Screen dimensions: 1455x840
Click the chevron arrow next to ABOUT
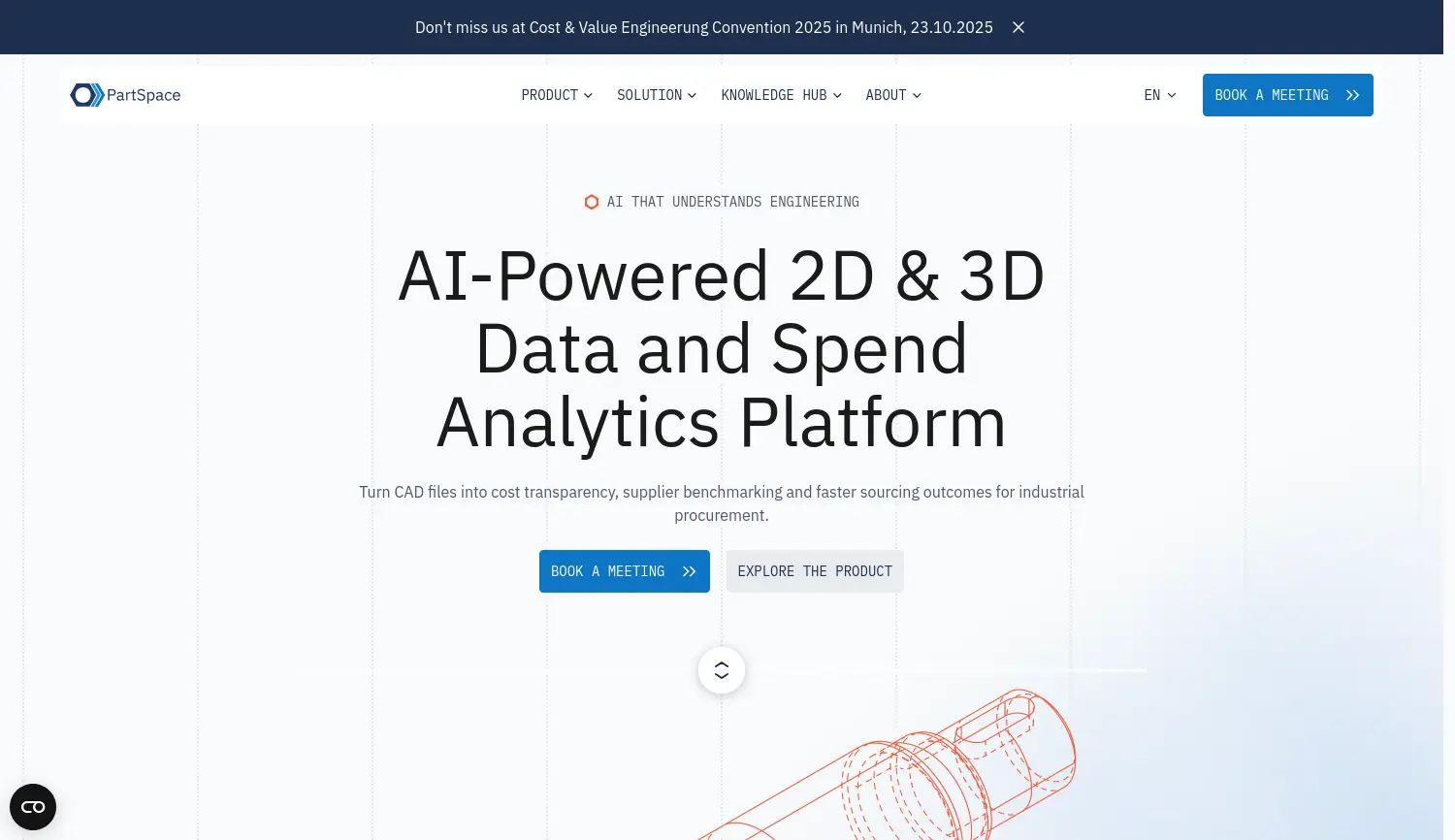917,96
